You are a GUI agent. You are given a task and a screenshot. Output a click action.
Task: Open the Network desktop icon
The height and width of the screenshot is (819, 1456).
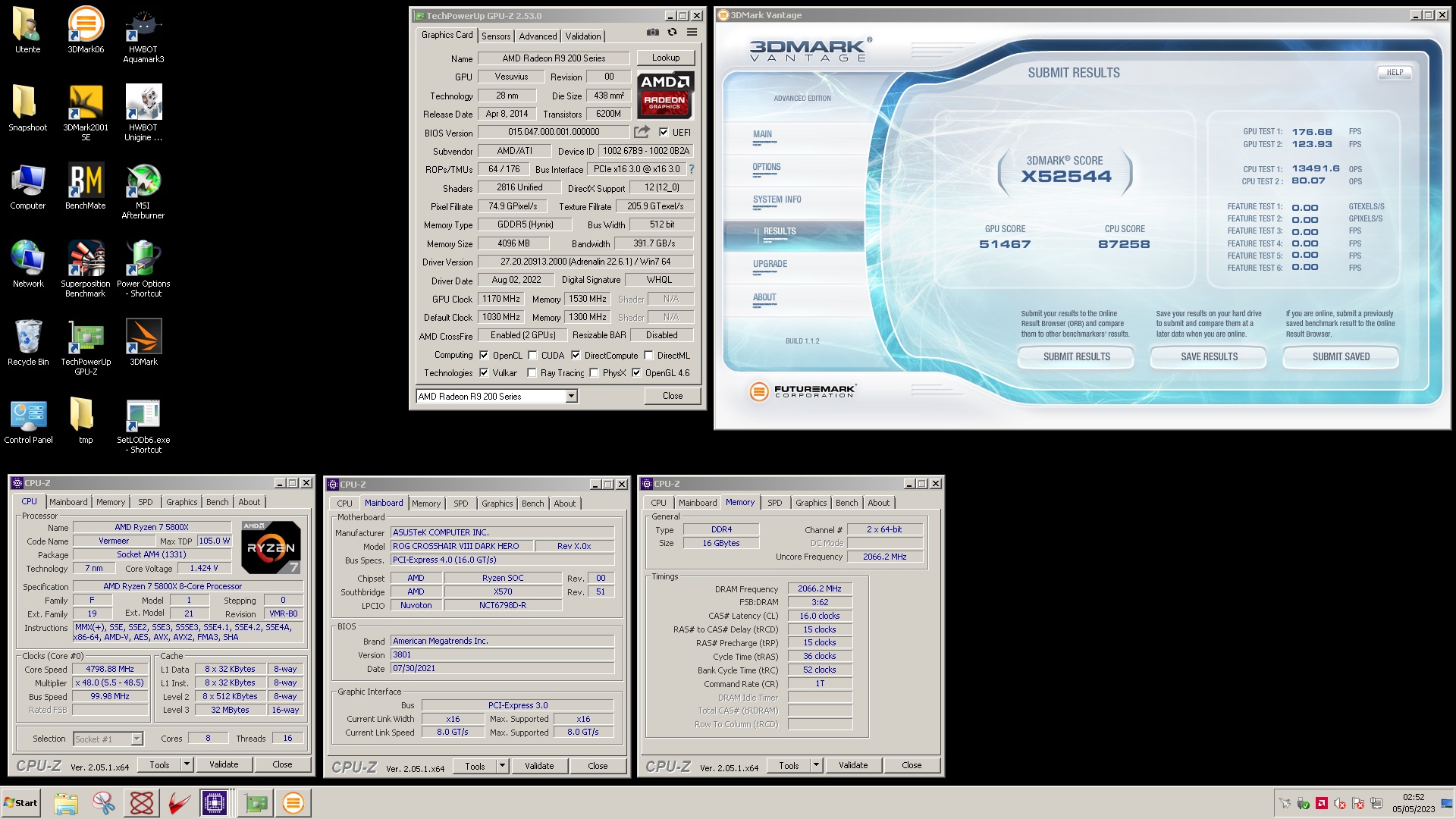click(28, 265)
